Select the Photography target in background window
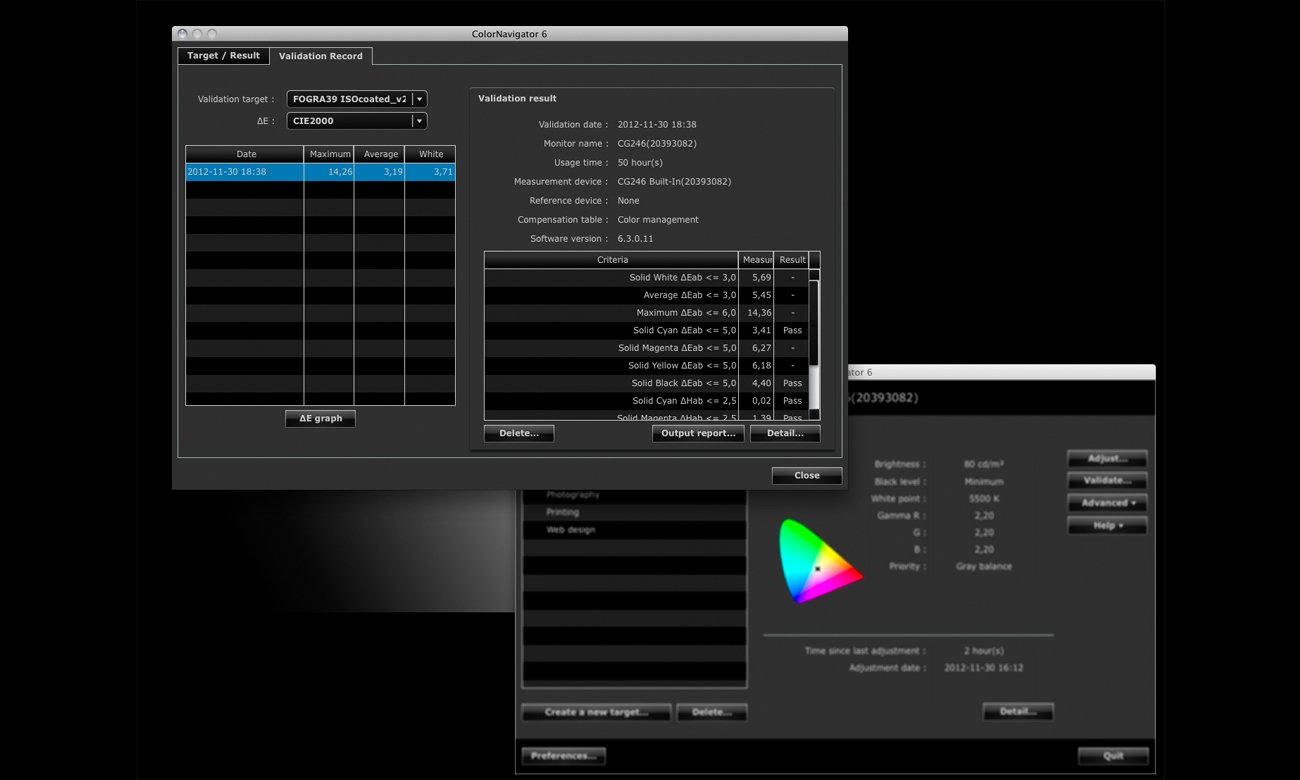The width and height of the screenshot is (1300, 780). point(634,495)
